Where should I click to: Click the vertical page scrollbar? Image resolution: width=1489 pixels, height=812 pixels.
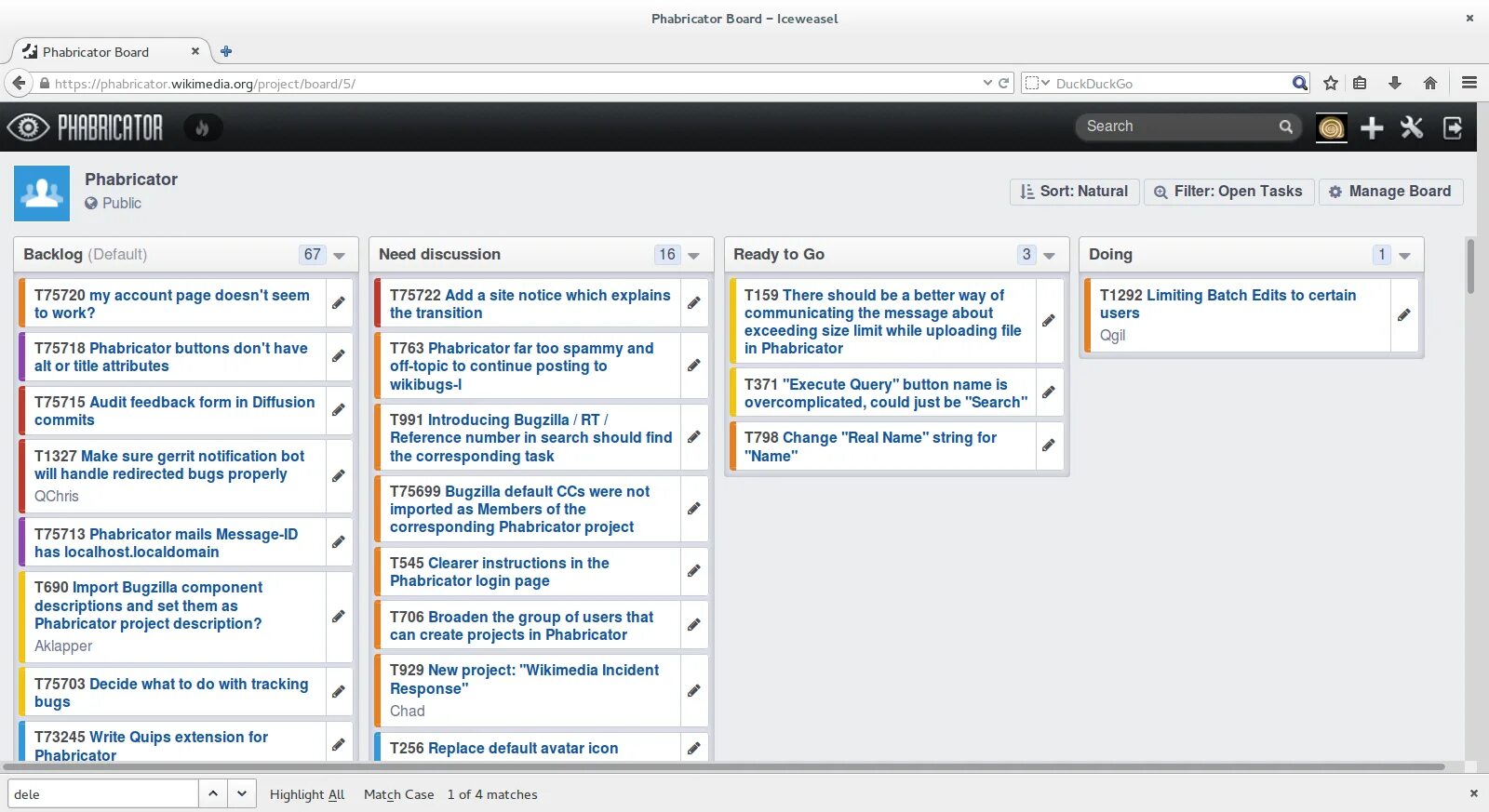[x=1470, y=267]
